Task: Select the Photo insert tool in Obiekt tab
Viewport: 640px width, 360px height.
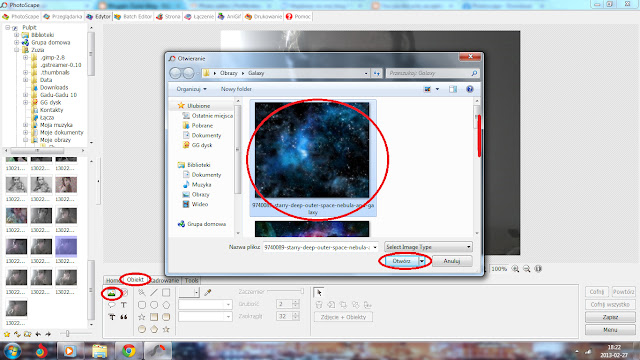Action: (x=111, y=293)
